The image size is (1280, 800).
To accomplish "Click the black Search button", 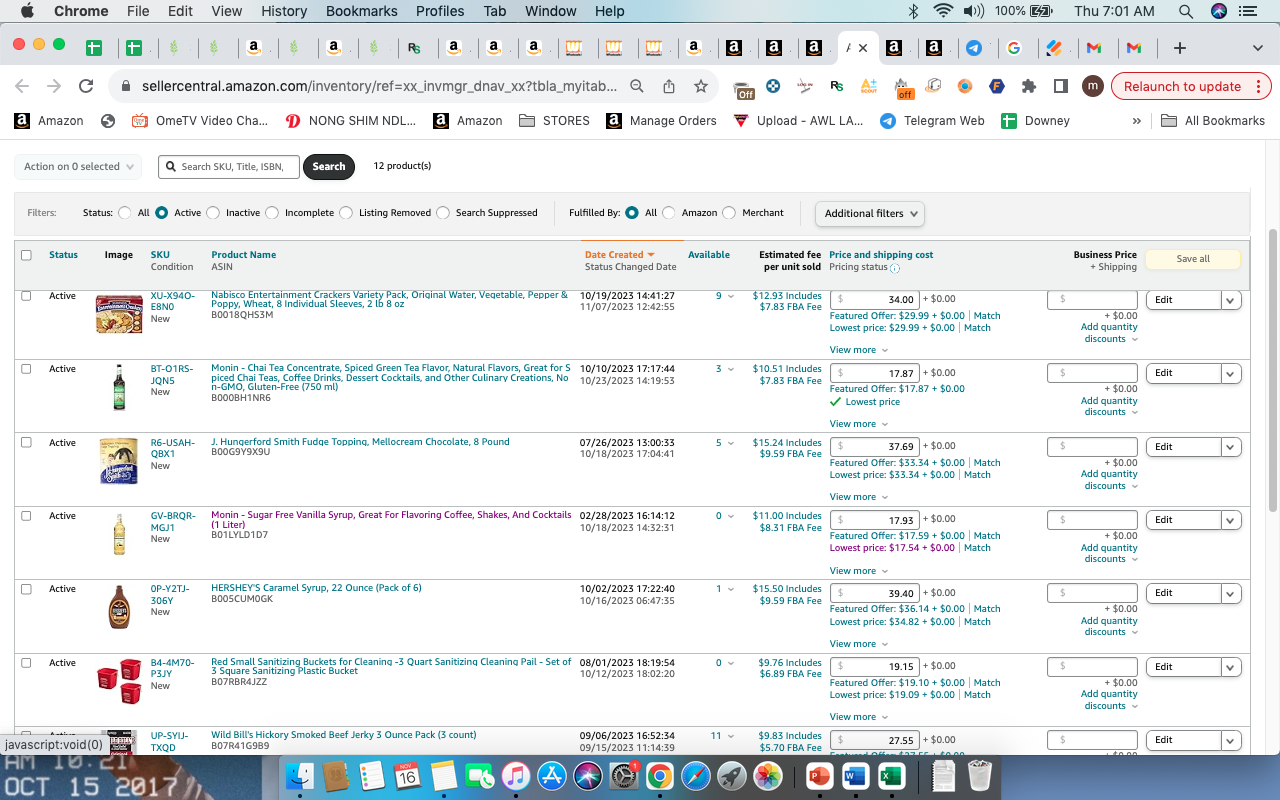I will (328, 167).
